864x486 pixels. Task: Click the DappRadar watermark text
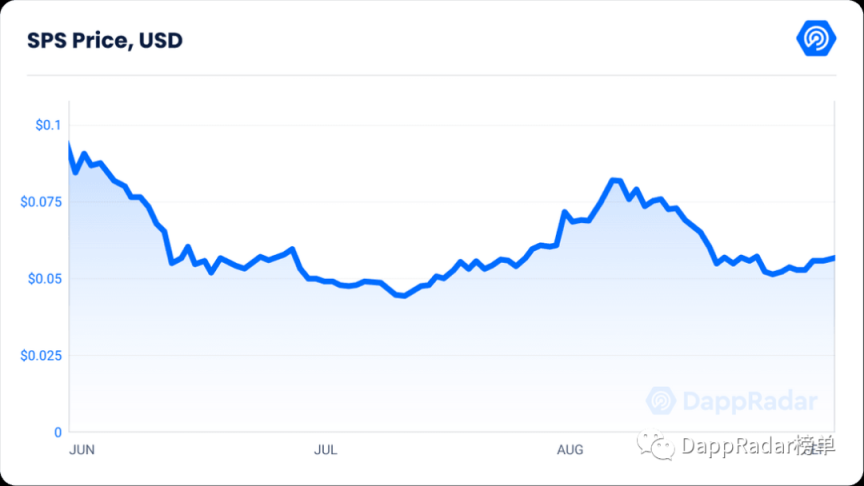click(750, 401)
